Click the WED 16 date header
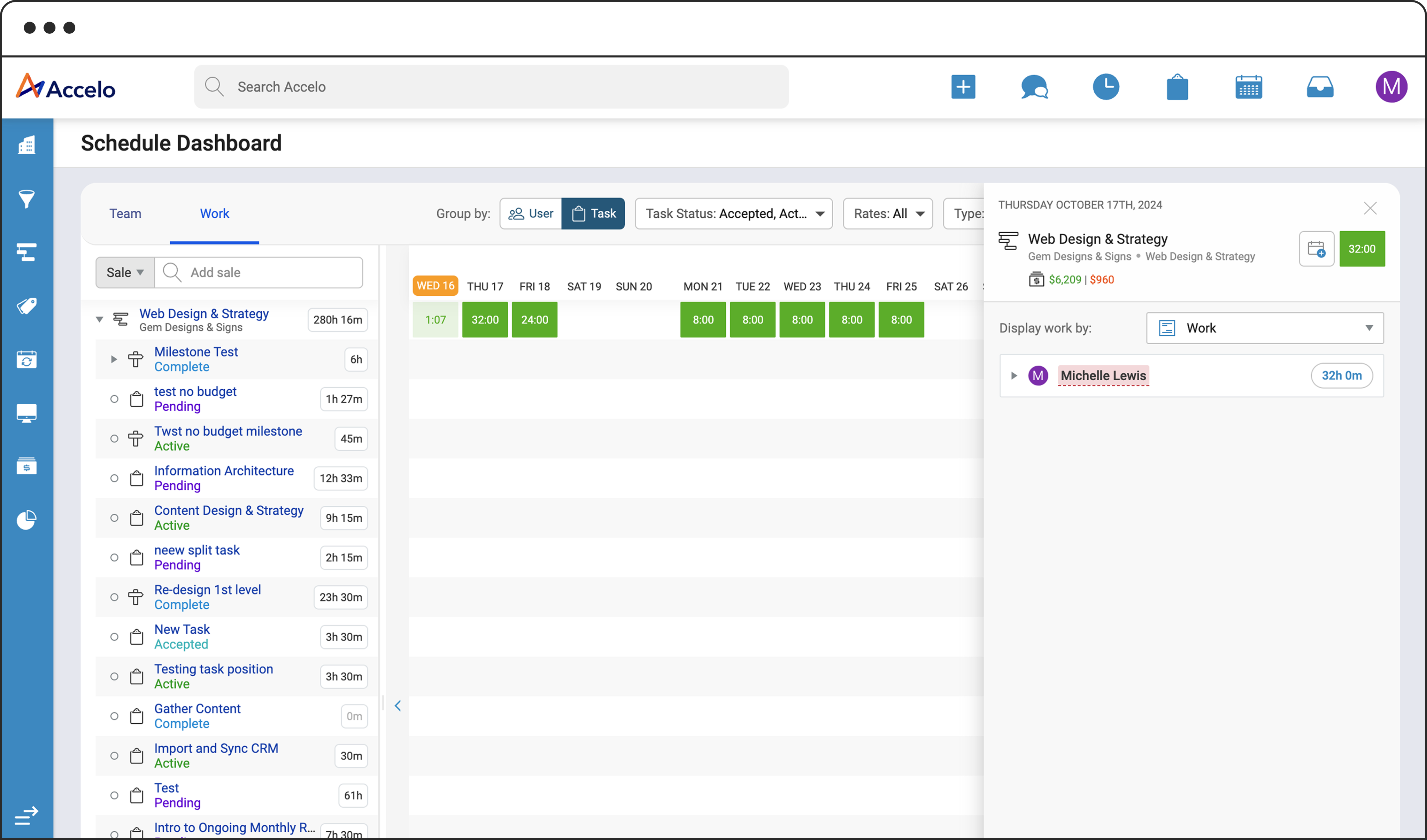This screenshot has height=840, width=1427. click(x=435, y=286)
